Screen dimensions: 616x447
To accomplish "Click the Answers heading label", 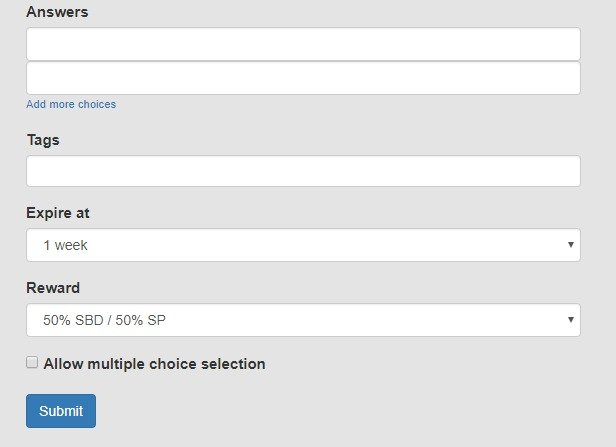I will click(x=57, y=12).
